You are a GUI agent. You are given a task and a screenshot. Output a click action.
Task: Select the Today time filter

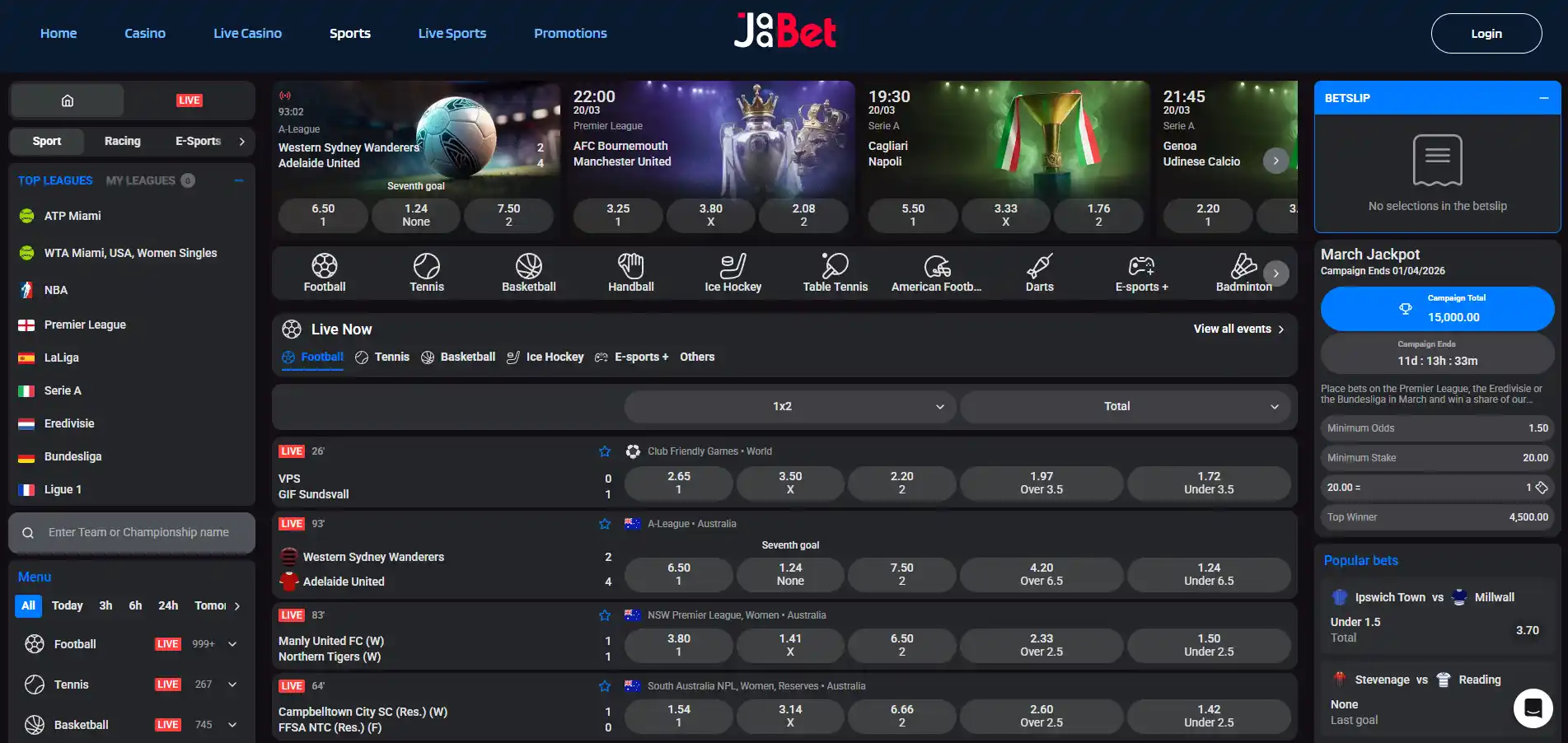pos(68,605)
